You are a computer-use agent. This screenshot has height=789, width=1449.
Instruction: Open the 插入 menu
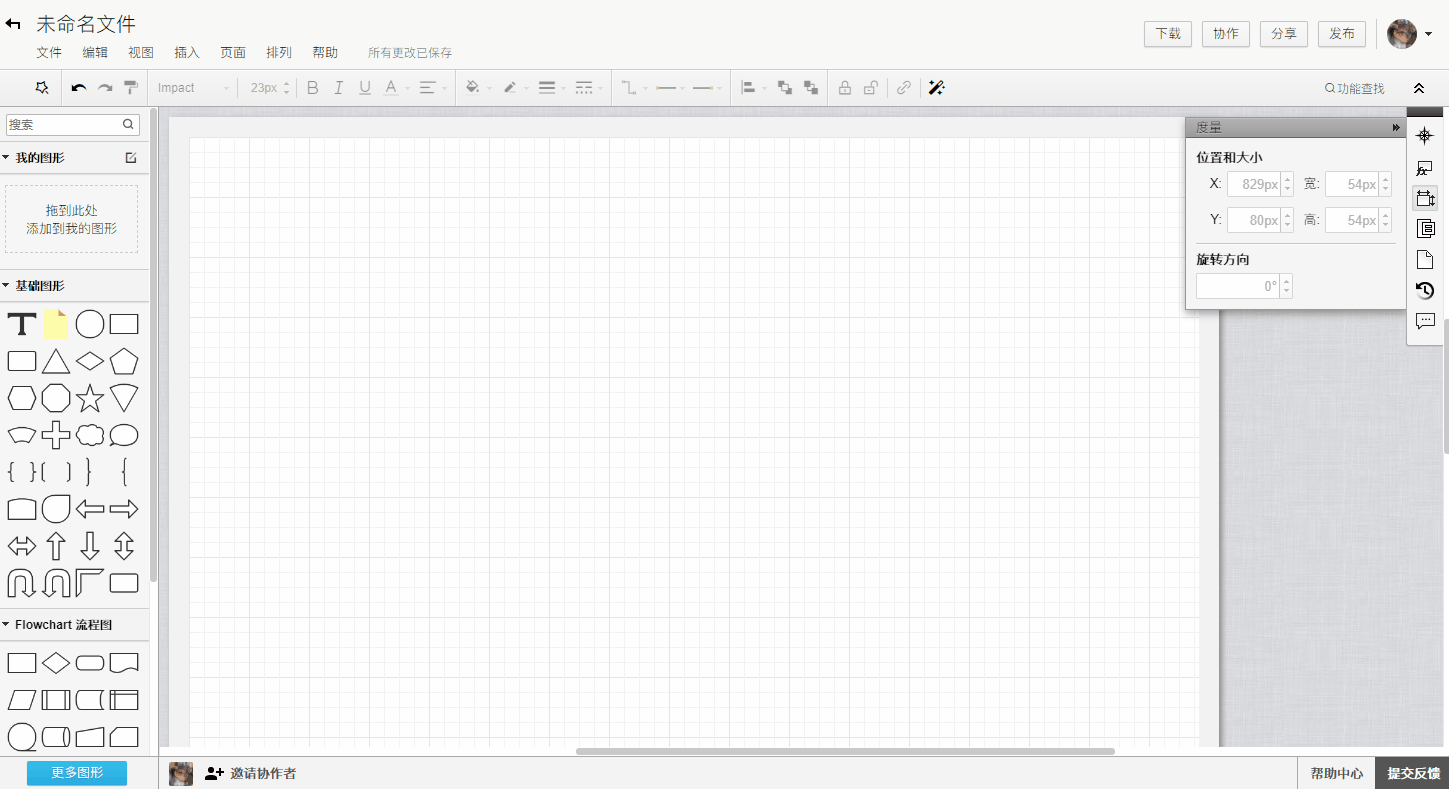click(x=187, y=53)
